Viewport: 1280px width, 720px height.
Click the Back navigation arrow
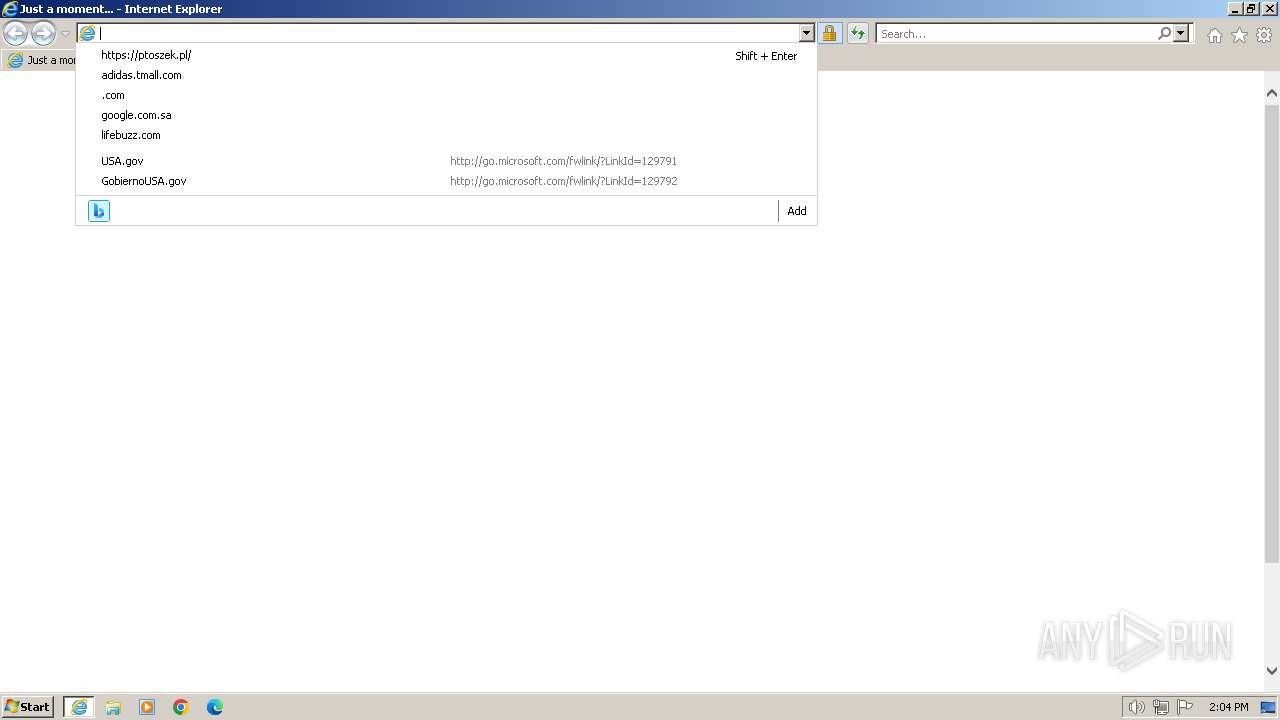[x=15, y=33]
